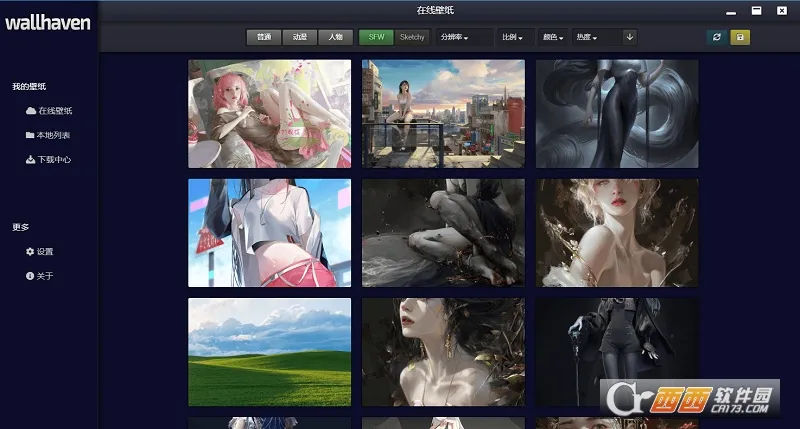Click the info icon beside 关于
Image resolution: width=800 pixels, height=429 pixels.
(30, 276)
